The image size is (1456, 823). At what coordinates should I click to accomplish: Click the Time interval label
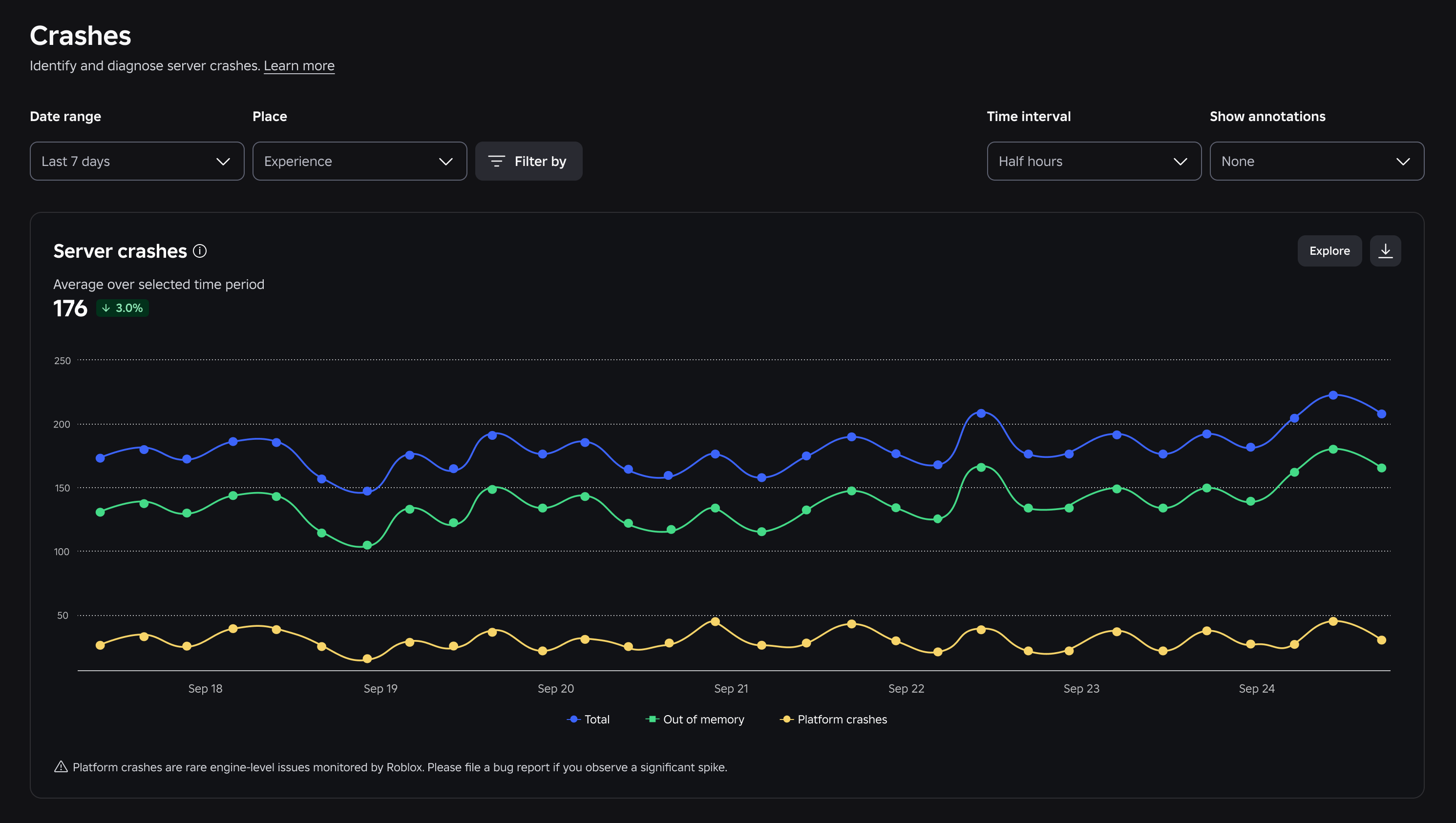pyautogui.click(x=1029, y=117)
